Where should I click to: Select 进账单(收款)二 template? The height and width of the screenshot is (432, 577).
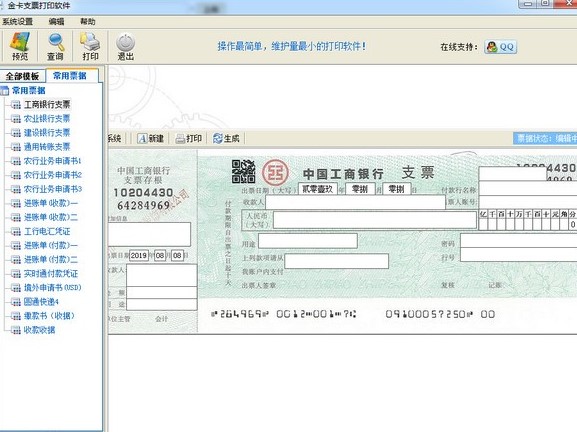click(x=51, y=217)
